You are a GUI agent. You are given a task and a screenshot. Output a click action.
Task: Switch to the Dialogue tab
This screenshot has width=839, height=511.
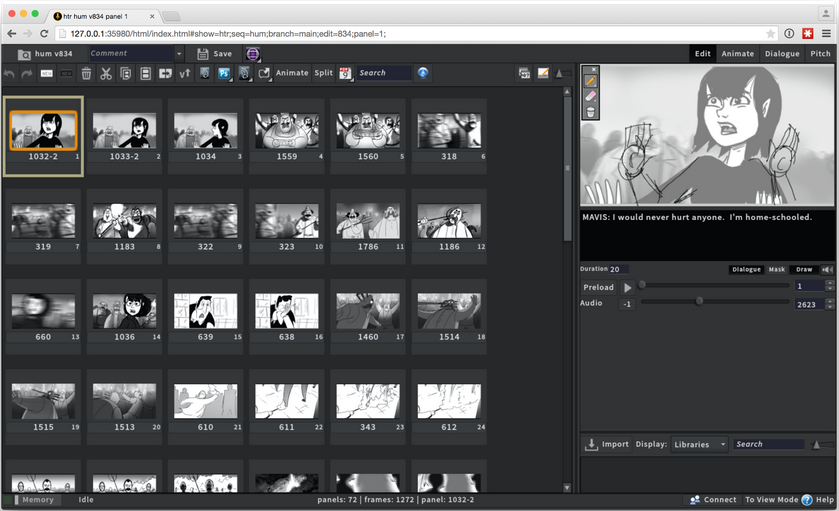[x=782, y=54]
